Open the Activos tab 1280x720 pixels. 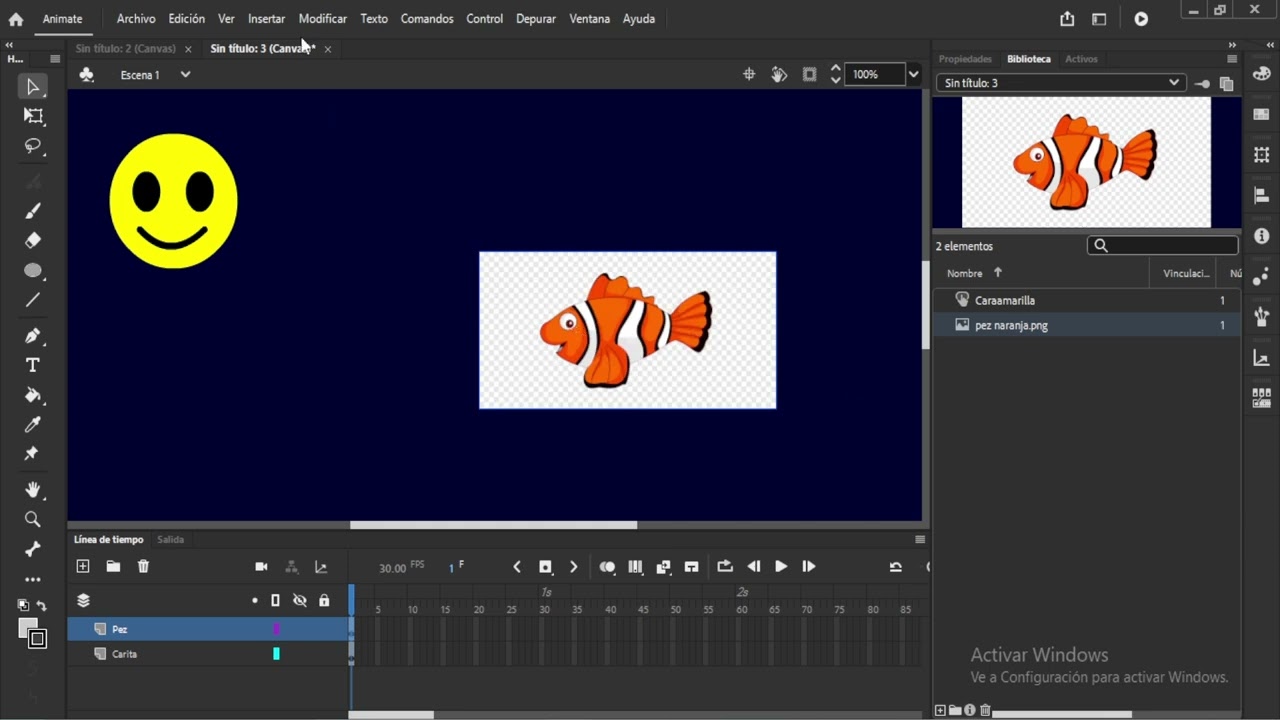pos(1081,59)
